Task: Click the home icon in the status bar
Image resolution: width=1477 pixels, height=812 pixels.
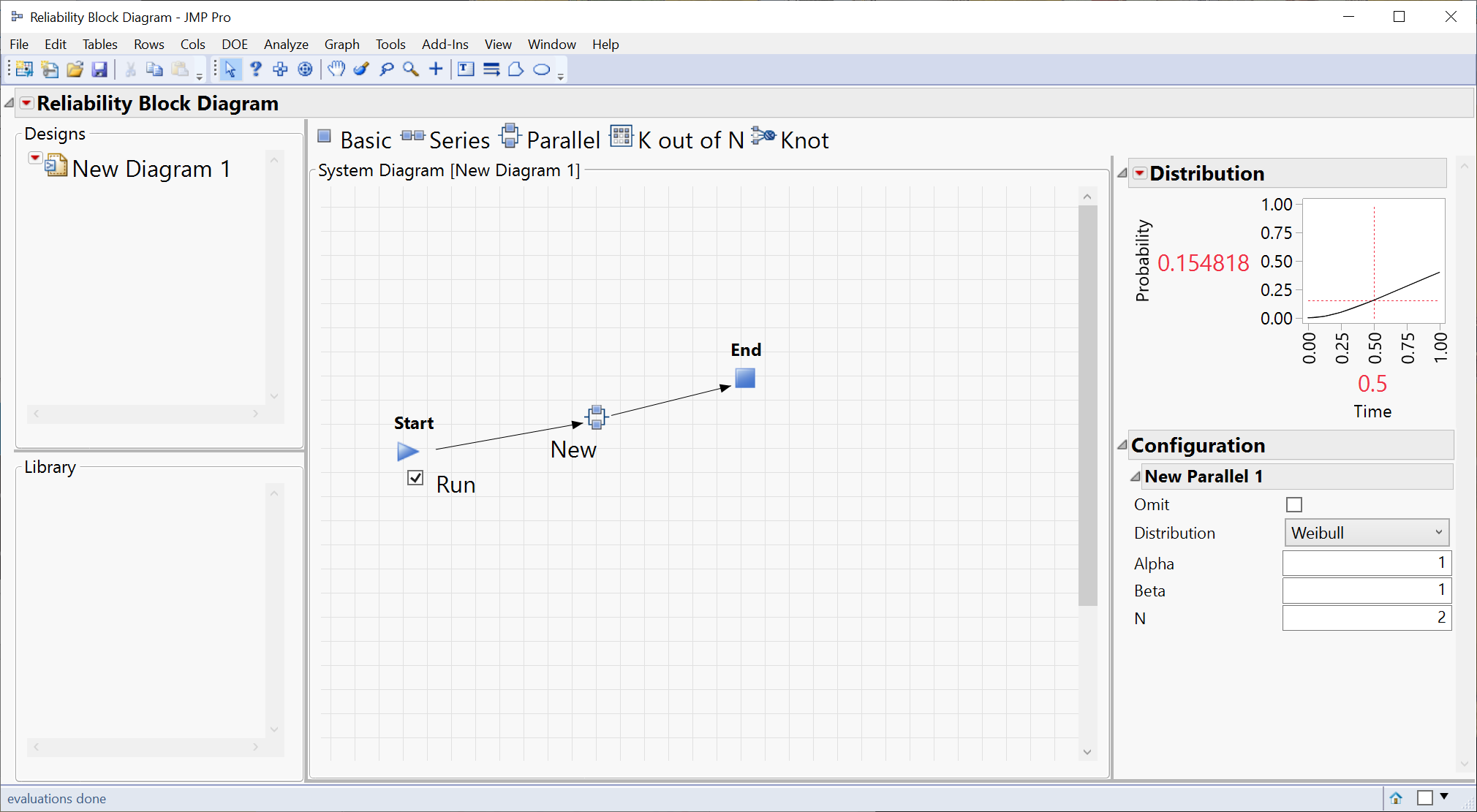Action: click(1397, 798)
